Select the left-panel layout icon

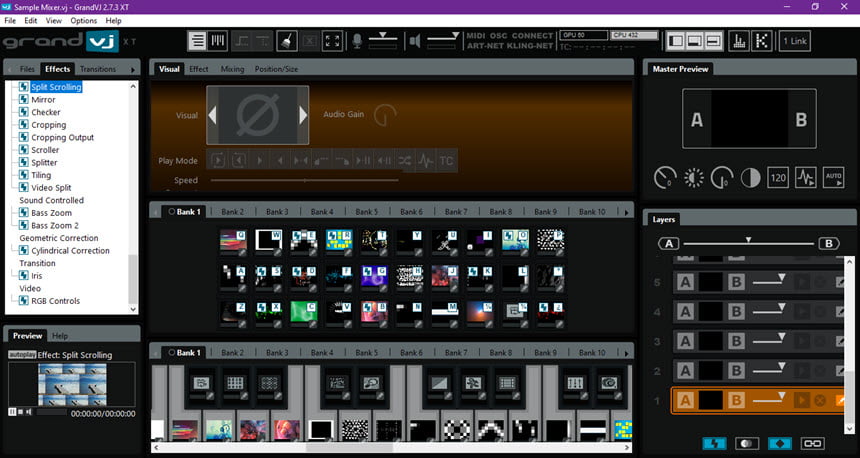tap(677, 41)
